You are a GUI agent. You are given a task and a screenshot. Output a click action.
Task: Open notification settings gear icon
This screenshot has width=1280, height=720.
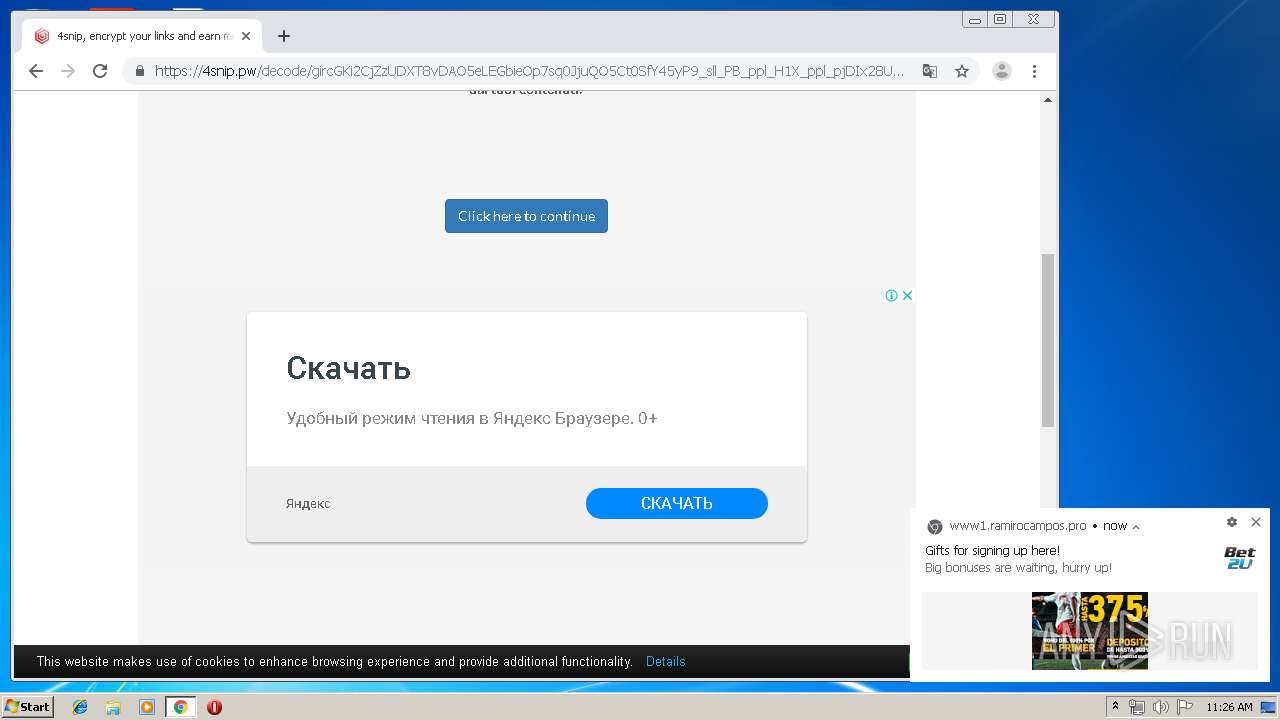click(1232, 522)
